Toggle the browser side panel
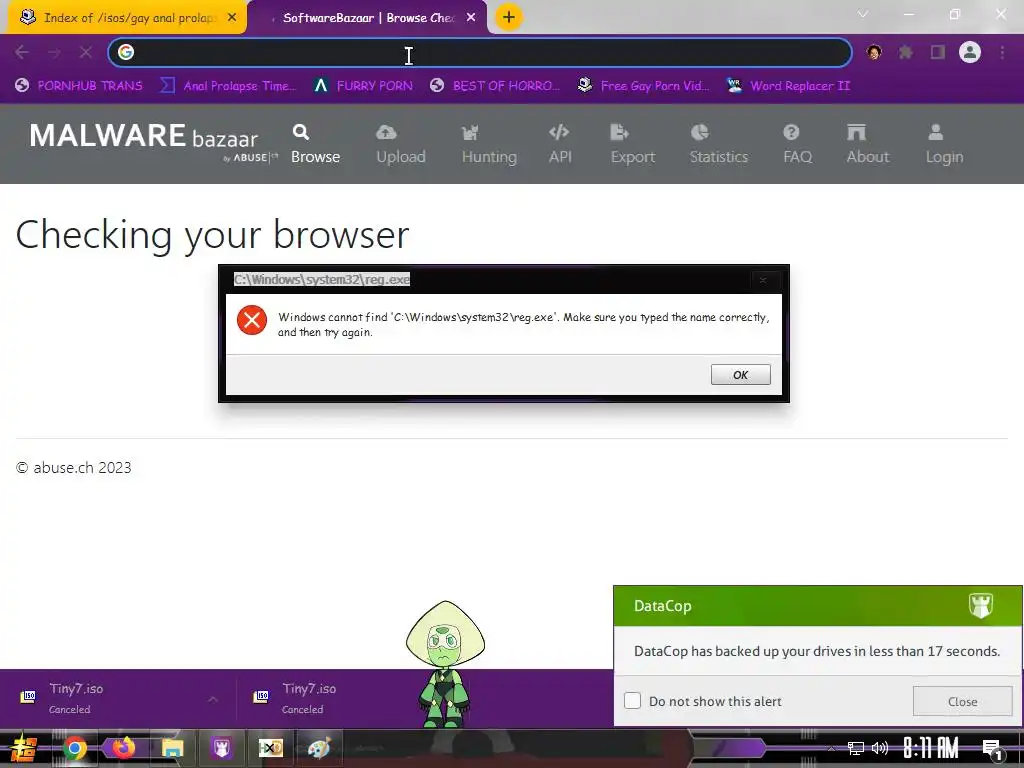Image resolution: width=1024 pixels, height=768 pixels. [938, 52]
